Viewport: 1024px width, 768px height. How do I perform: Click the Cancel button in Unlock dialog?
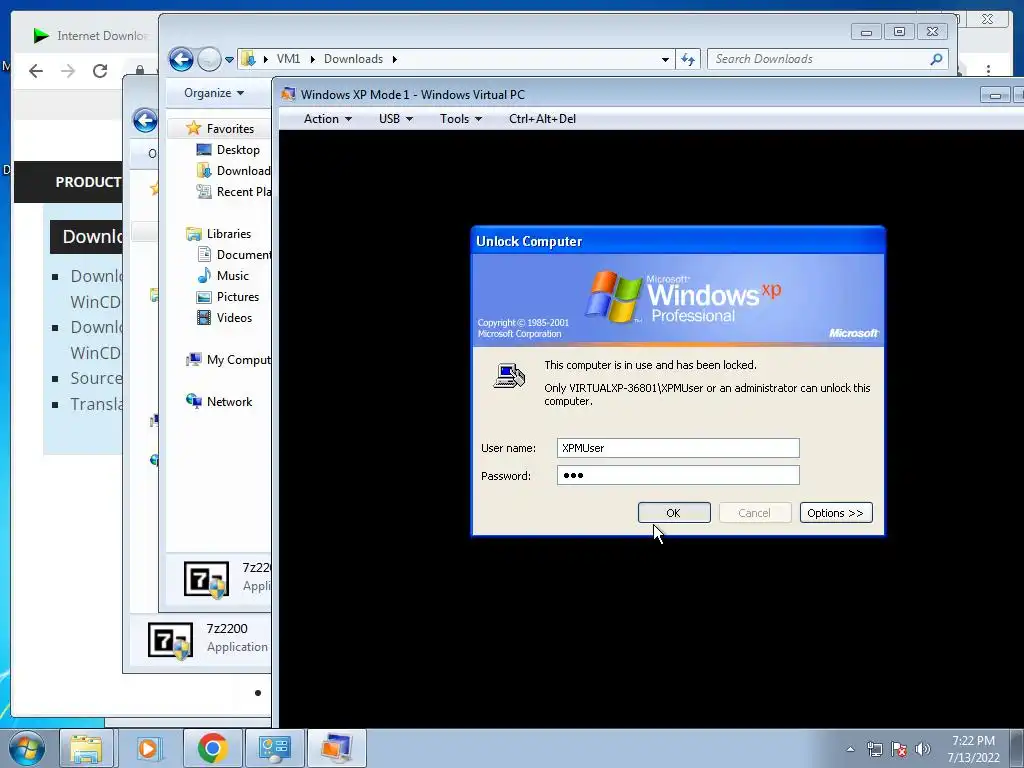[755, 513]
